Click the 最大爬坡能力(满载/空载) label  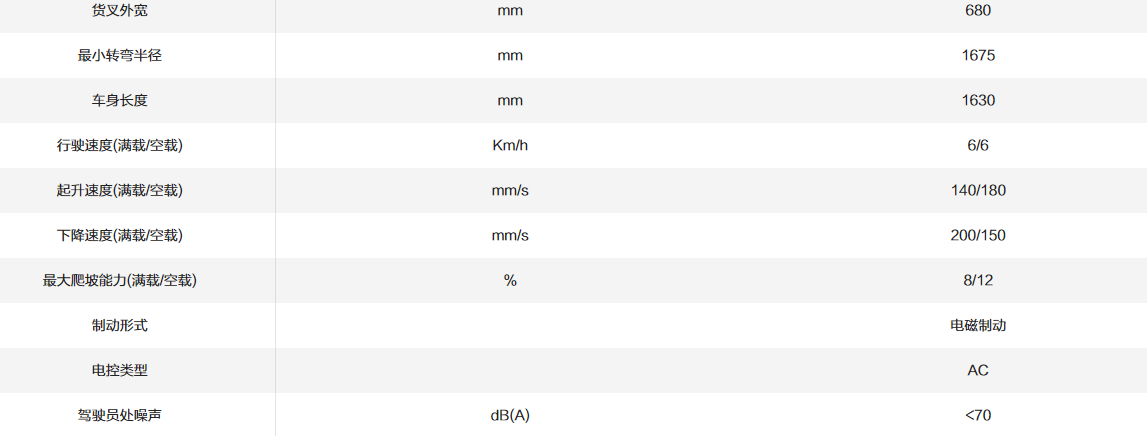pos(120,281)
